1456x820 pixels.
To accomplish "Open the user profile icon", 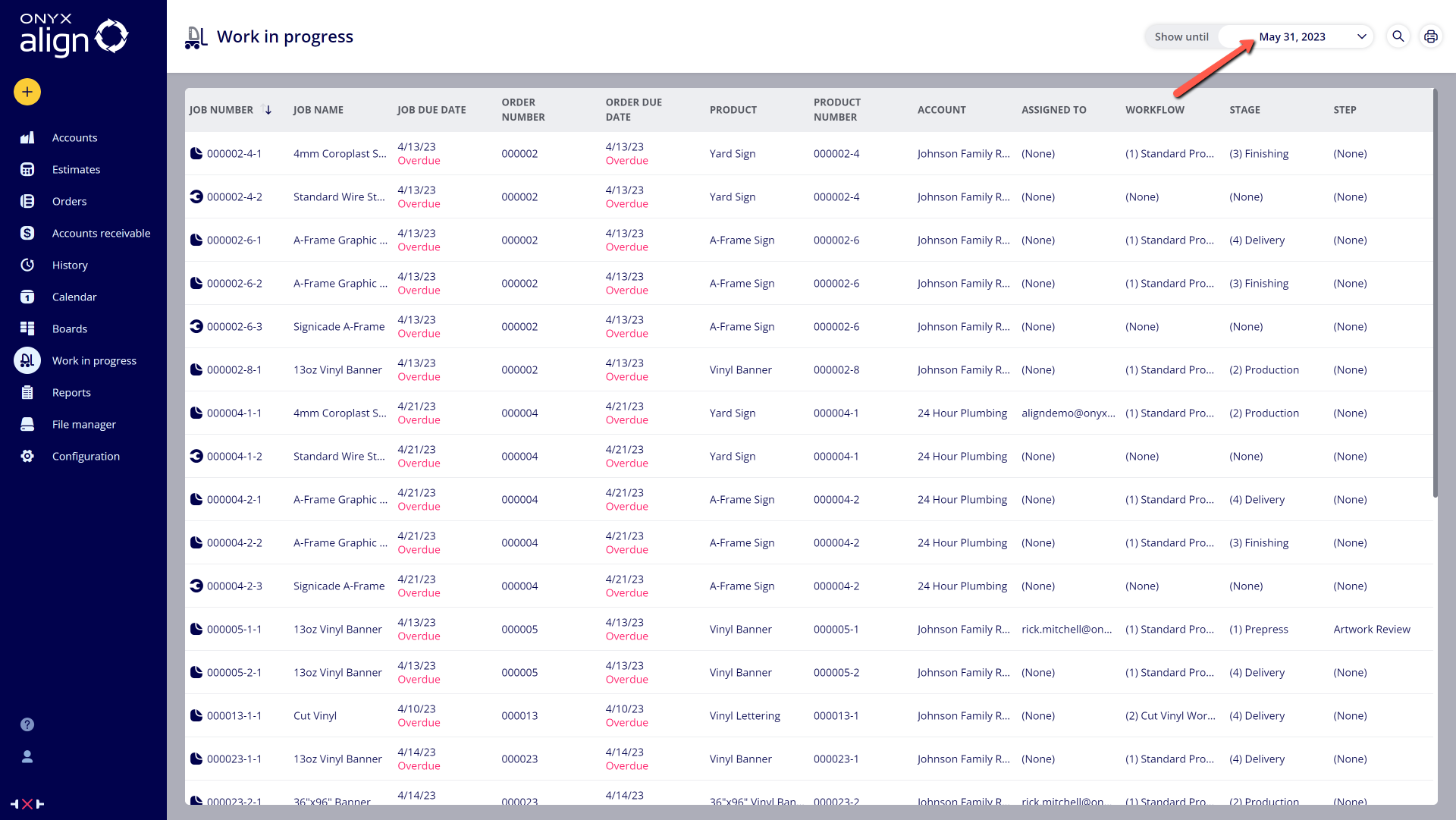I will pos(27,756).
